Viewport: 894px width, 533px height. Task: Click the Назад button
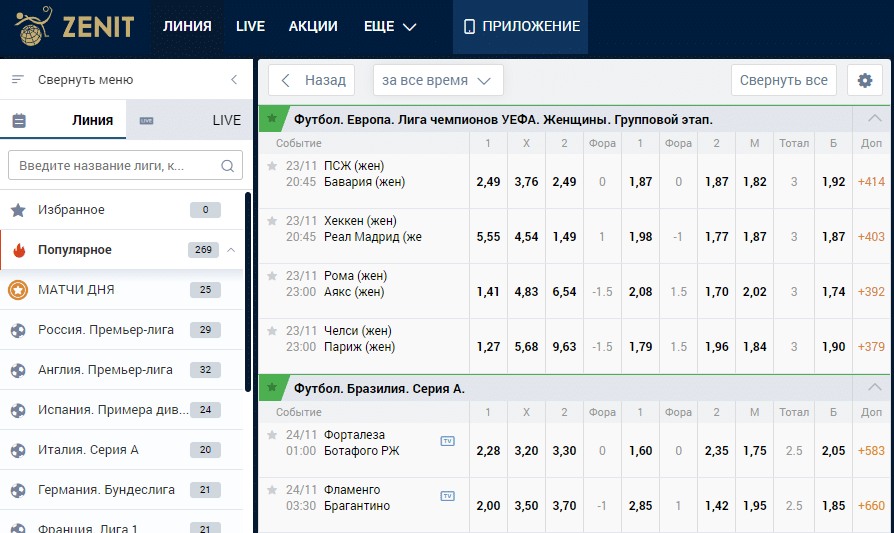point(312,80)
